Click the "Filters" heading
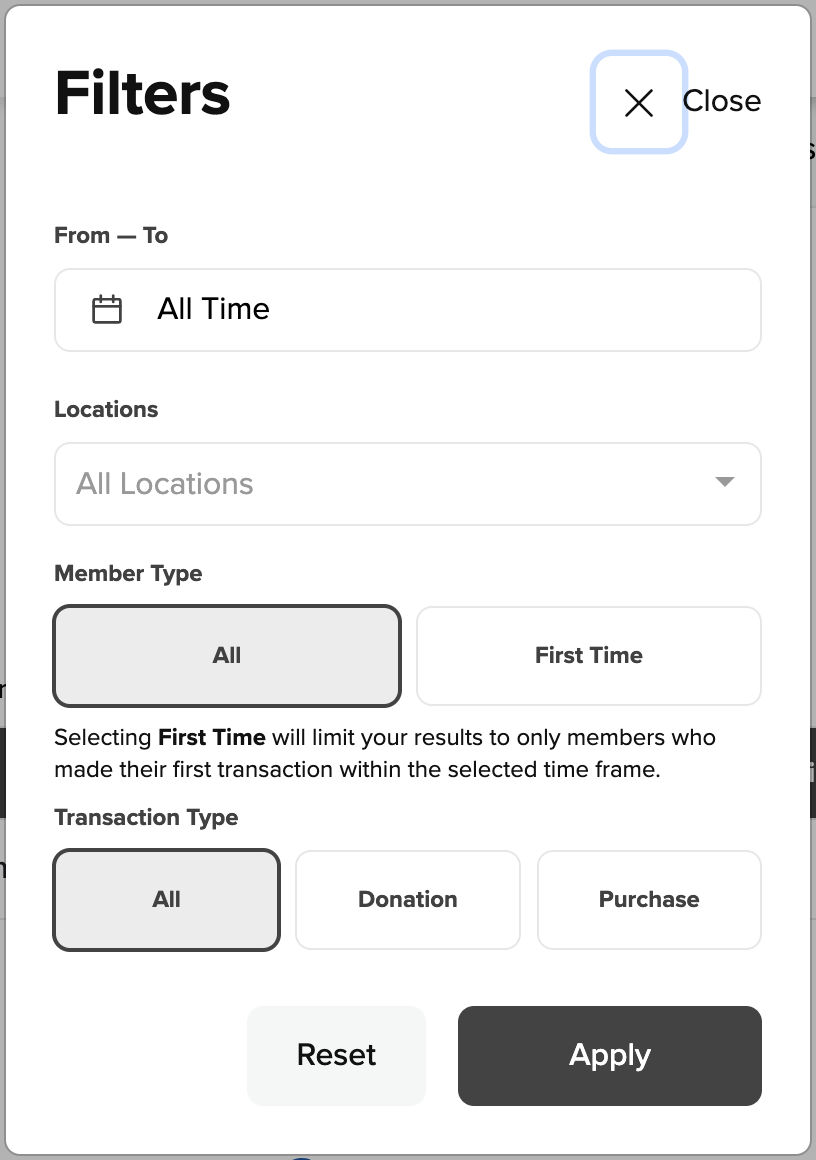The width and height of the screenshot is (816, 1160). [x=143, y=94]
